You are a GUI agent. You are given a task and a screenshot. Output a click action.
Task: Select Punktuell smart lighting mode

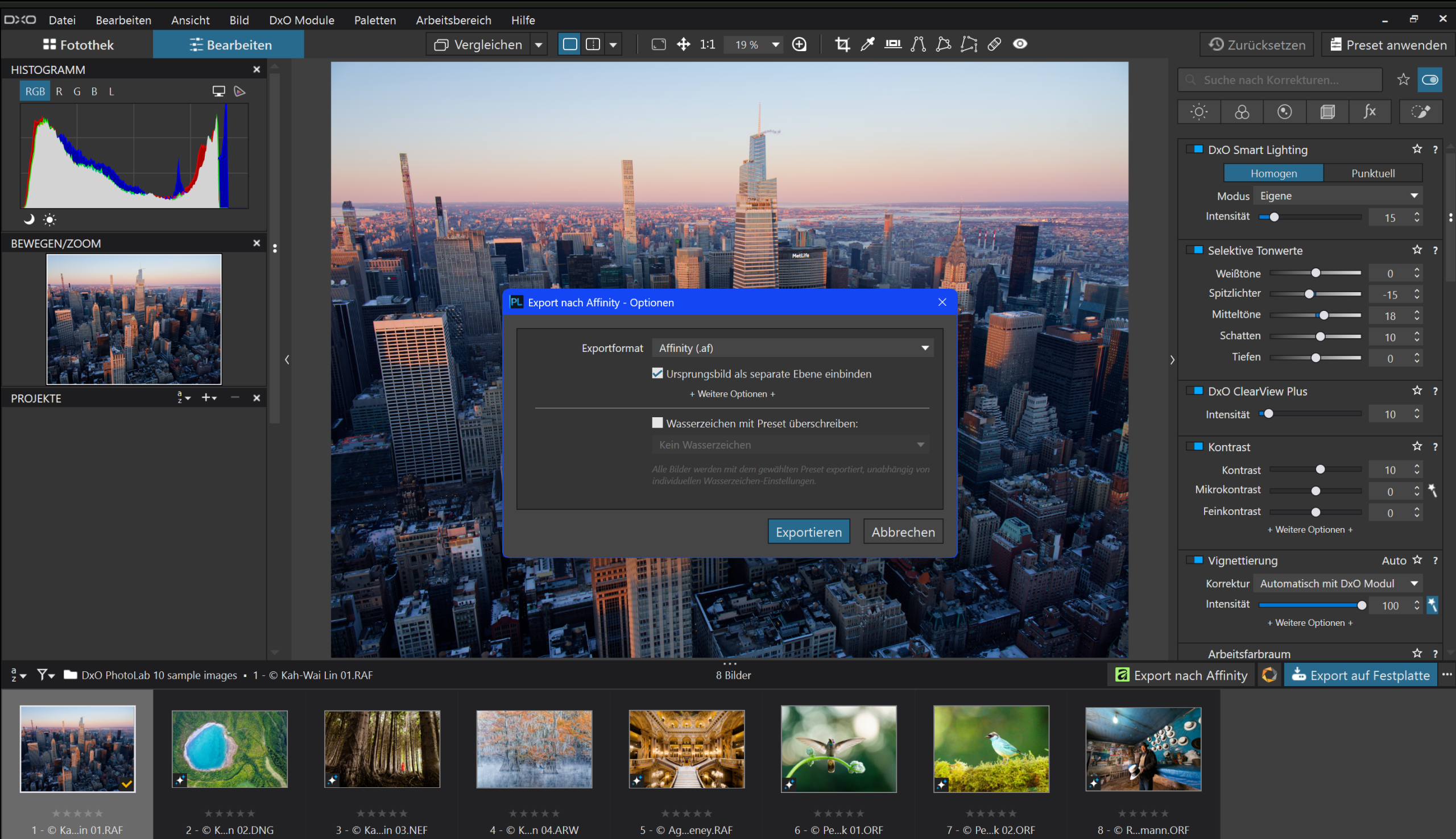click(x=1372, y=173)
